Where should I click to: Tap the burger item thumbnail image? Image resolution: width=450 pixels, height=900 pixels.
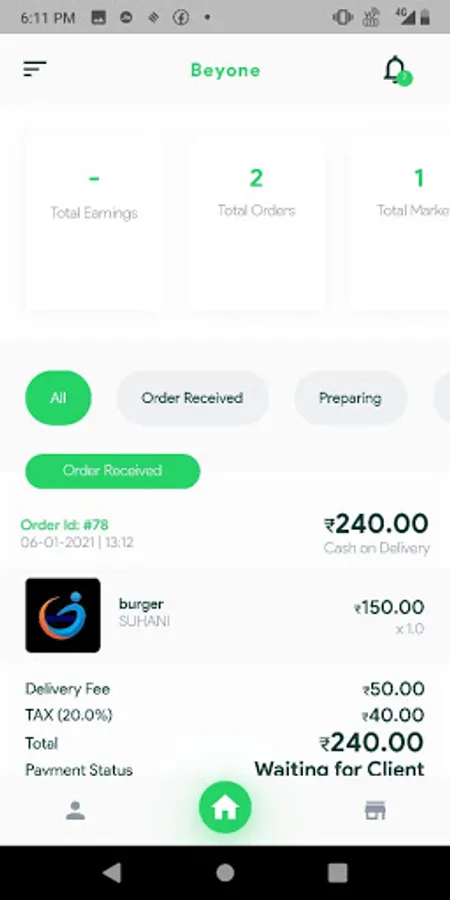pos(63,615)
